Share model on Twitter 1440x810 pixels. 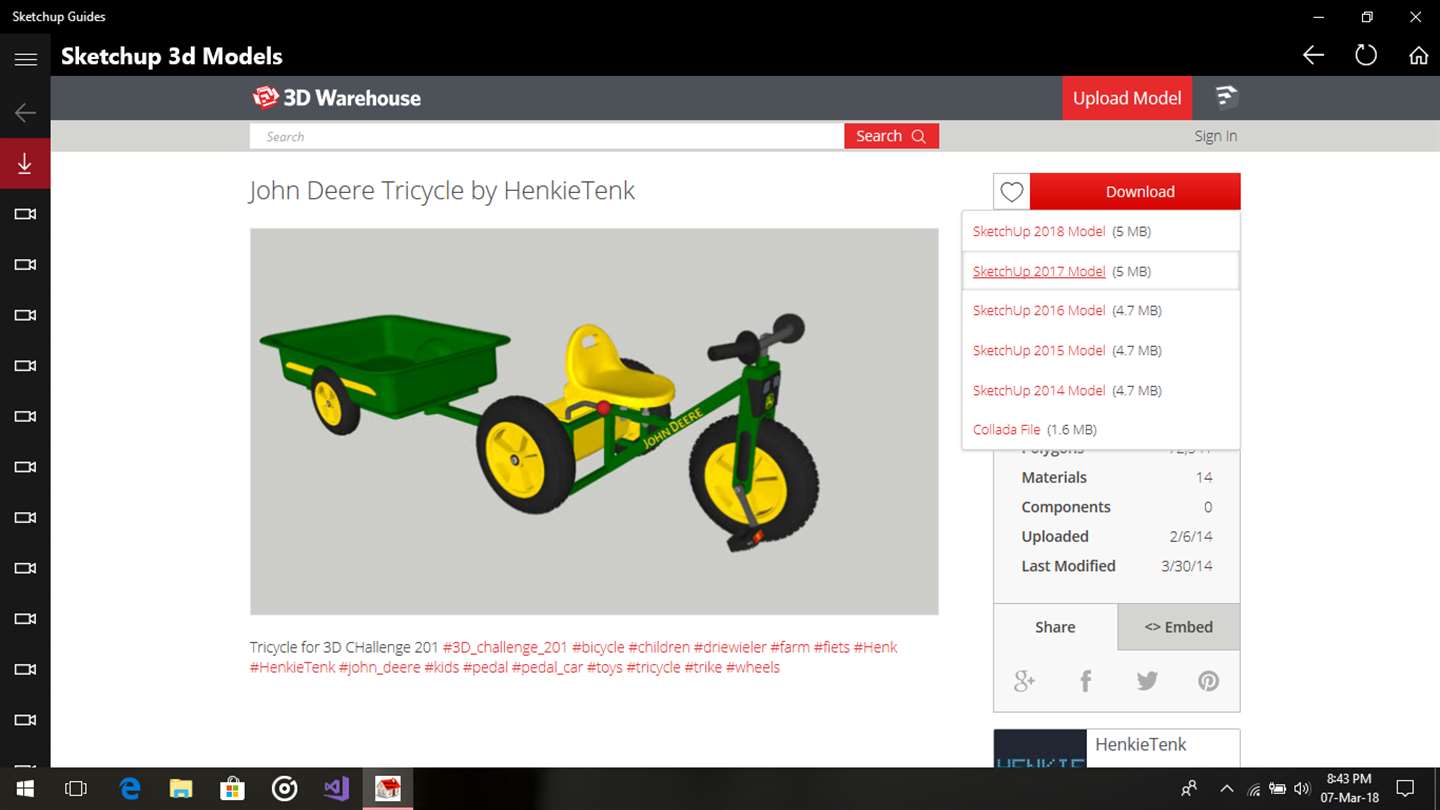(1147, 681)
